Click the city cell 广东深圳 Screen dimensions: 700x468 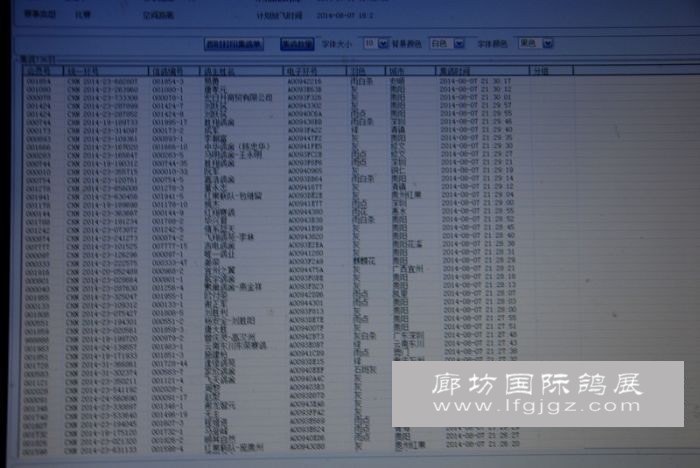(x=408, y=335)
